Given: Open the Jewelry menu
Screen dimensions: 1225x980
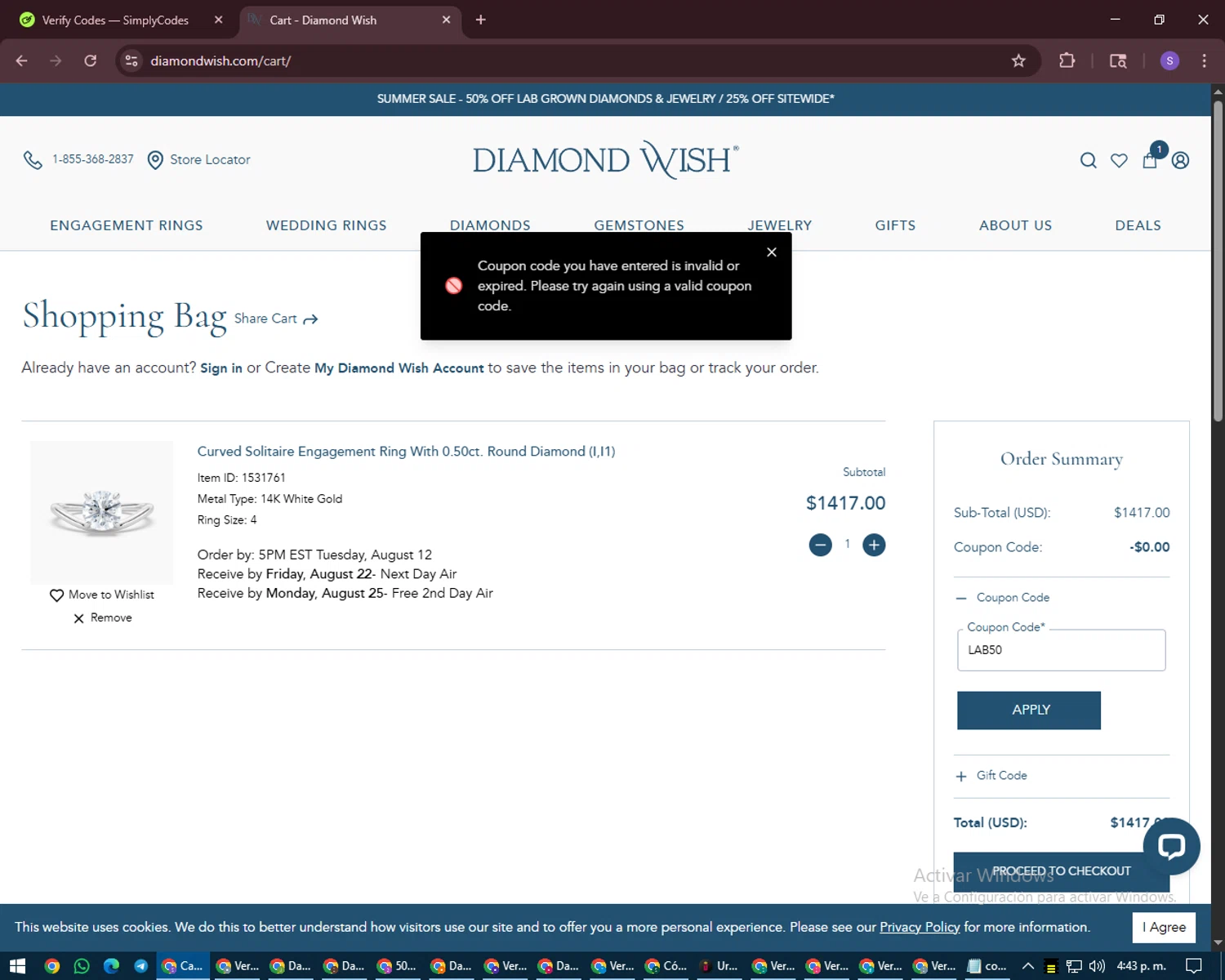Looking at the screenshot, I should coord(780,225).
